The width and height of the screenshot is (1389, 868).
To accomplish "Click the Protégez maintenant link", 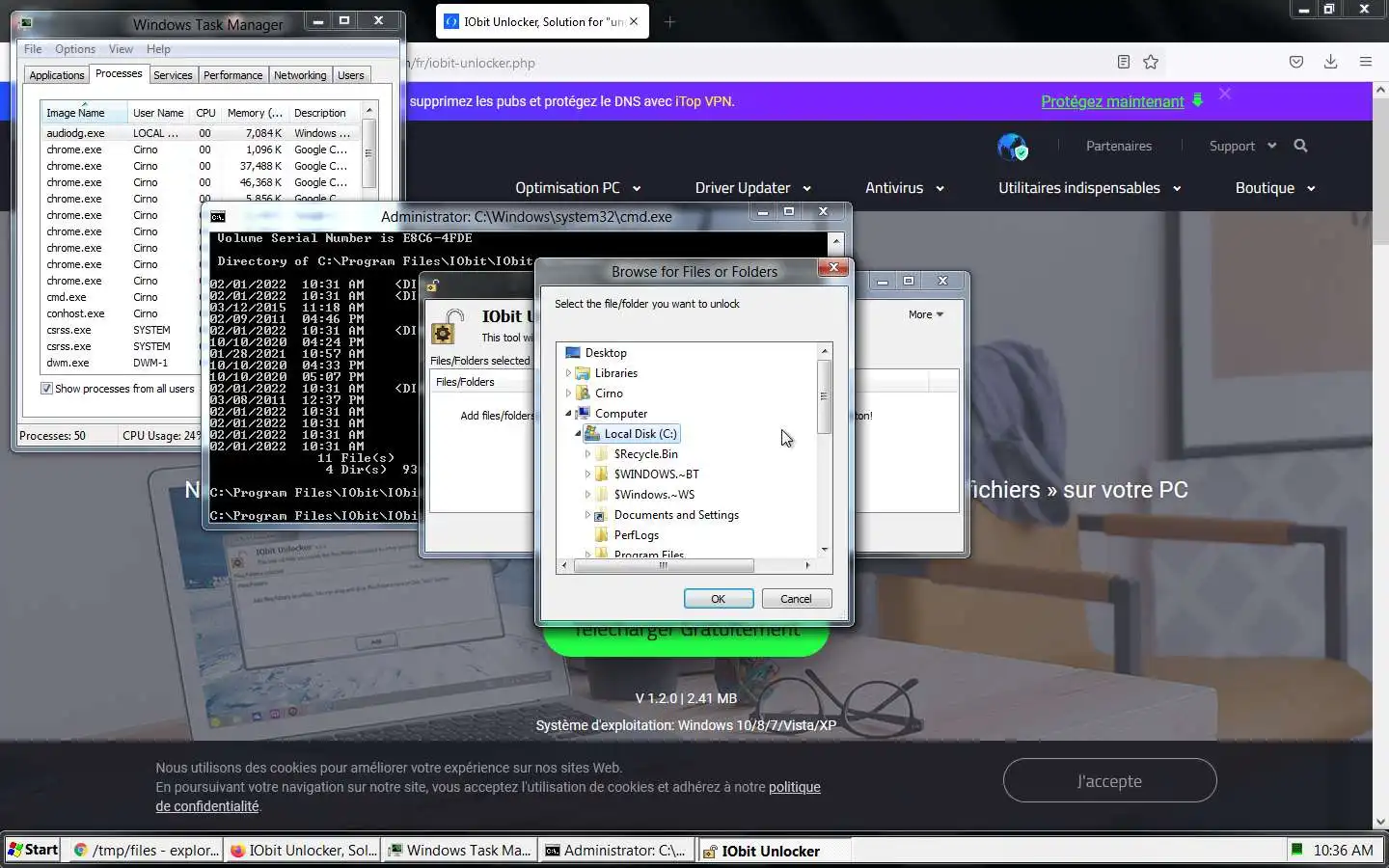I will tap(1112, 101).
